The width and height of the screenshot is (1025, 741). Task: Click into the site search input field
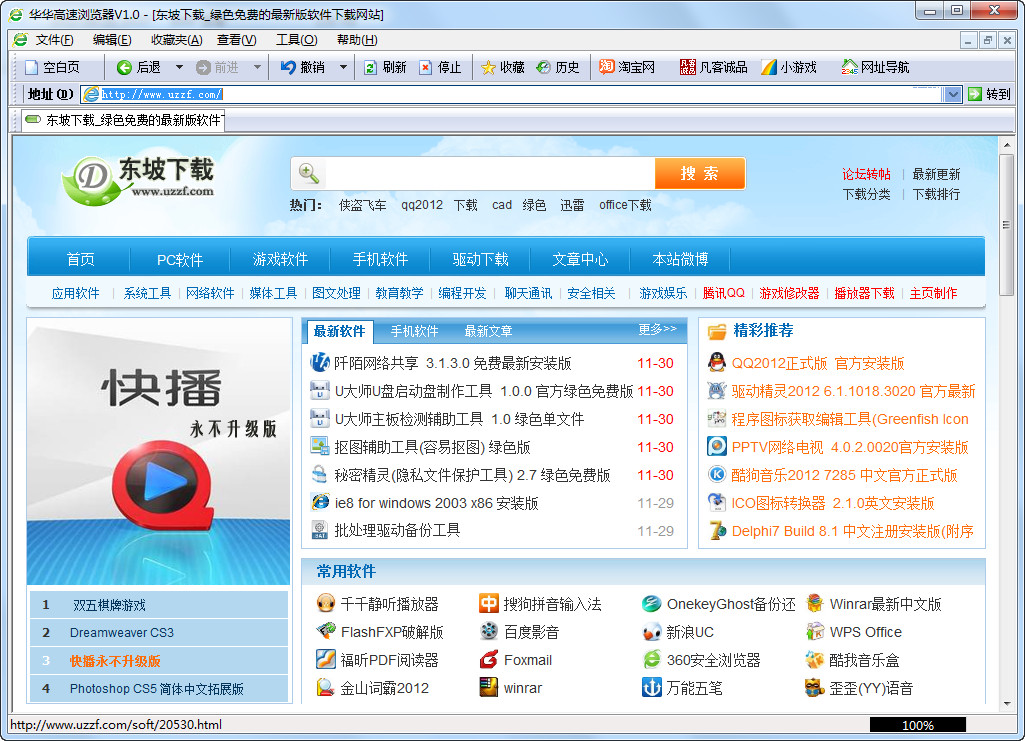pos(489,174)
